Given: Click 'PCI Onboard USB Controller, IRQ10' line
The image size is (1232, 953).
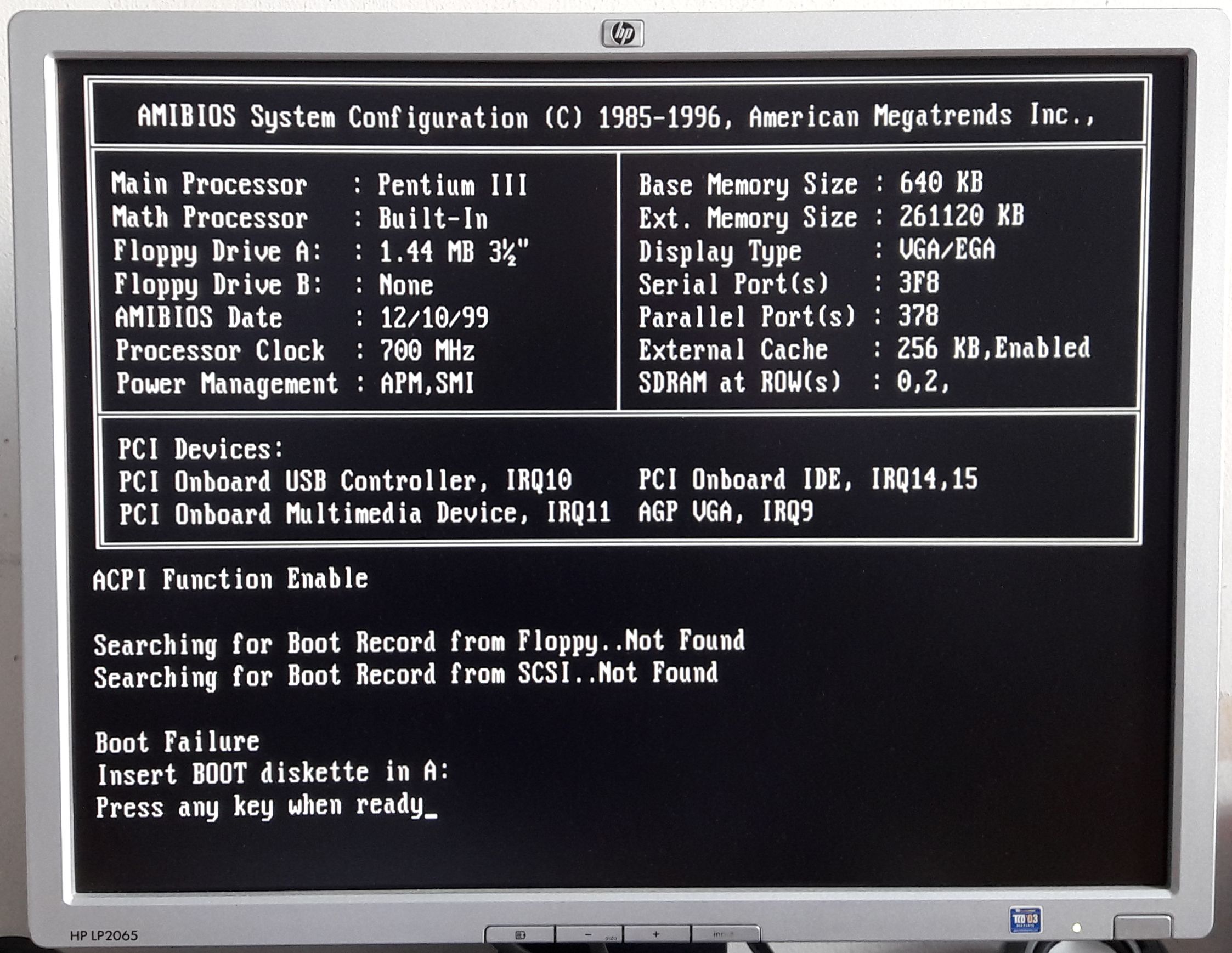Looking at the screenshot, I should click(345, 481).
